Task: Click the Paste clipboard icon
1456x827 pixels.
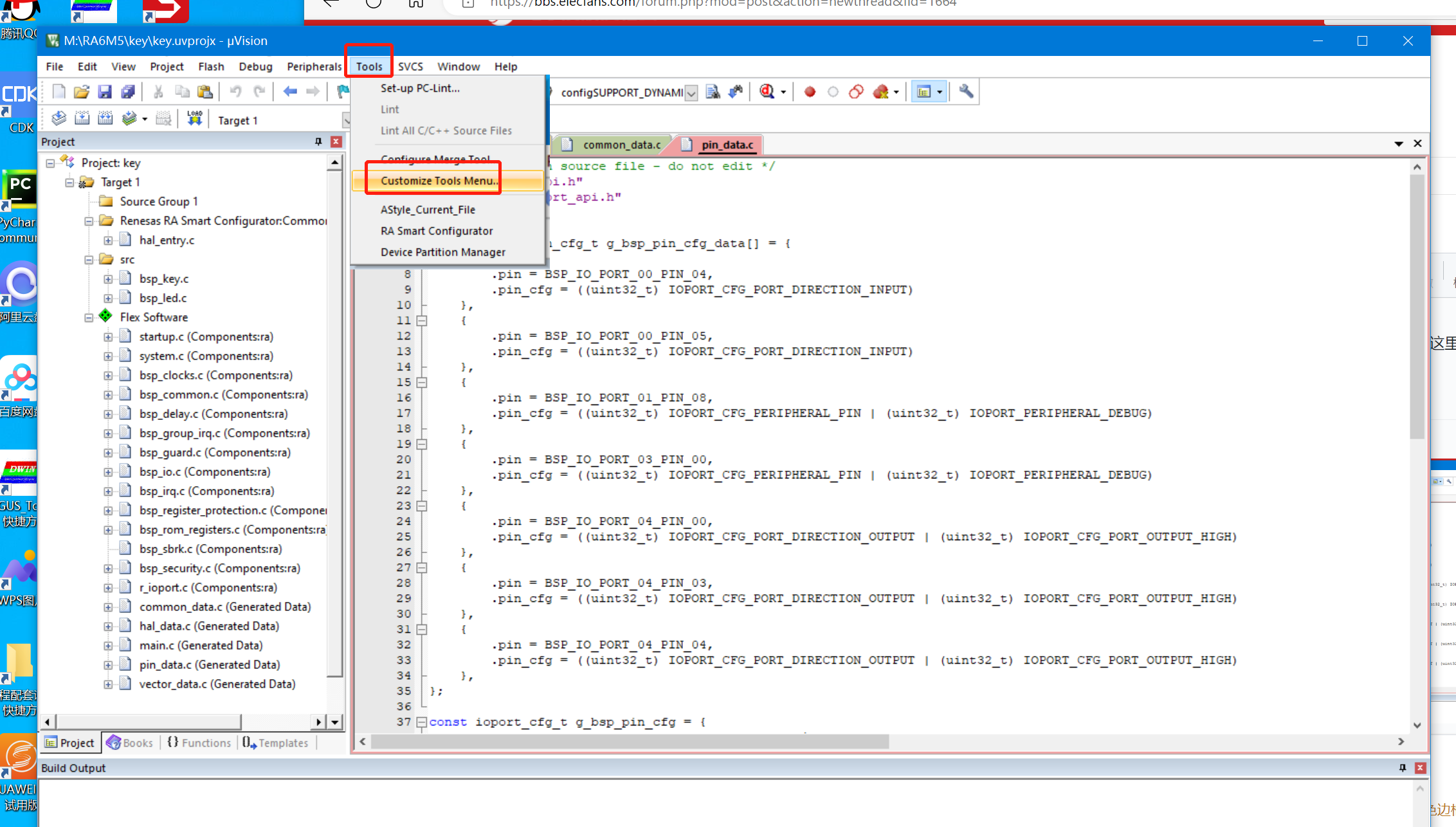Action: click(x=205, y=92)
